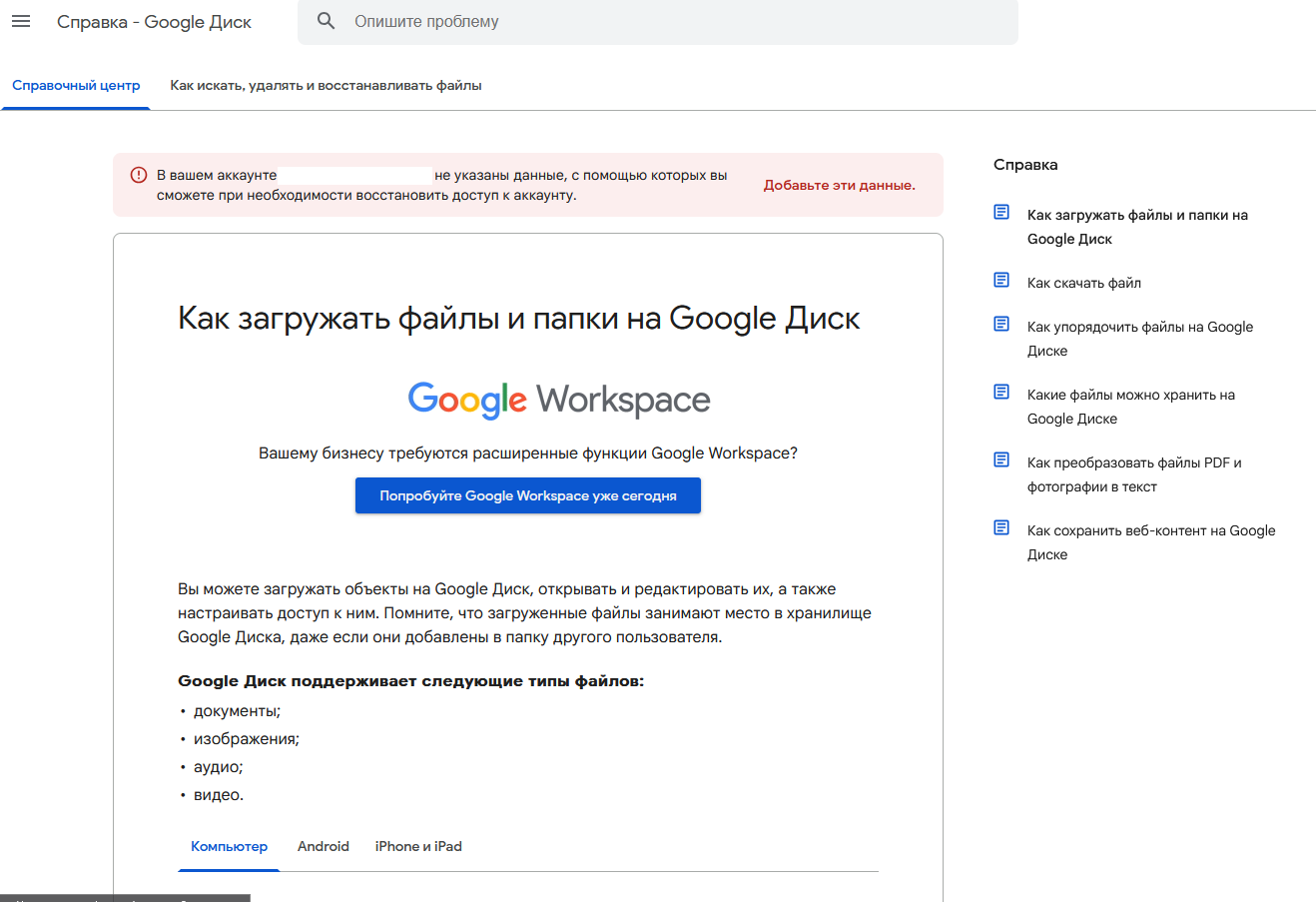Image resolution: width=1316 pixels, height=902 pixels.
Task: Click article icon beside 'Как сохранить веб-контент'
Action: (x=1001, y=528)
